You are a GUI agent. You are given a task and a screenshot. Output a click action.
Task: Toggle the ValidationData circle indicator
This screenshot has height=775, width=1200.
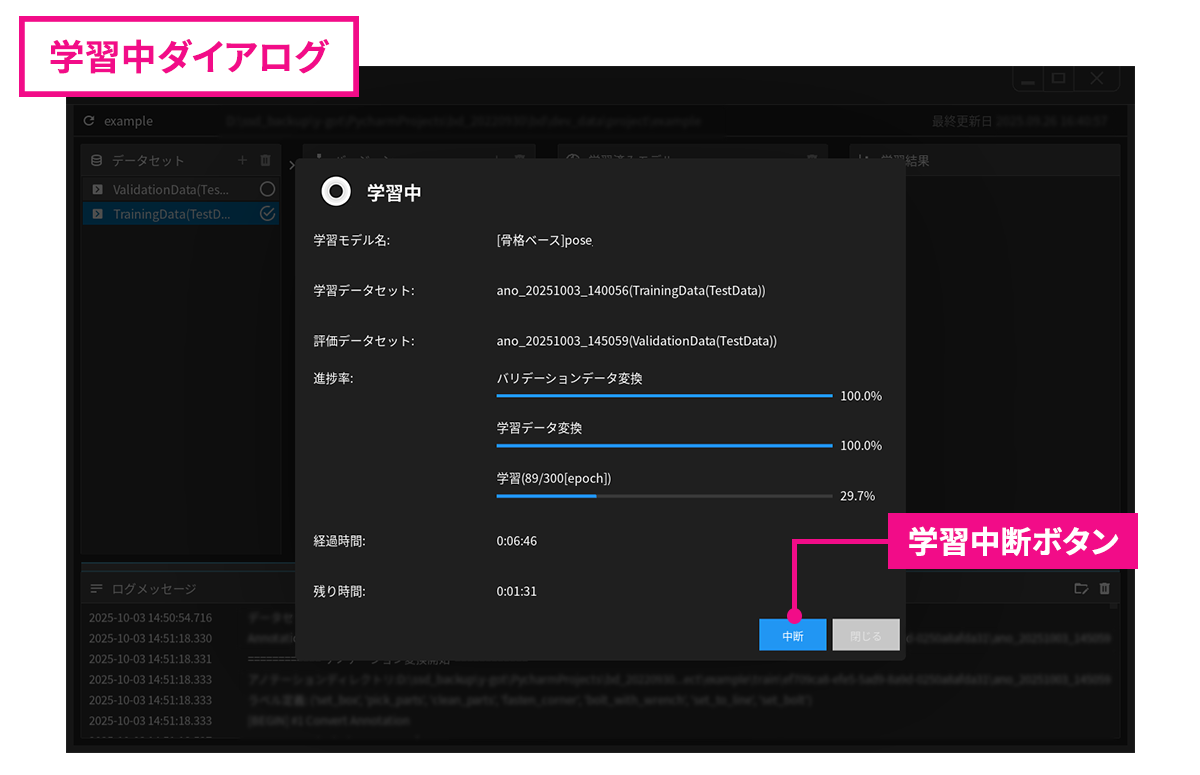267,189
